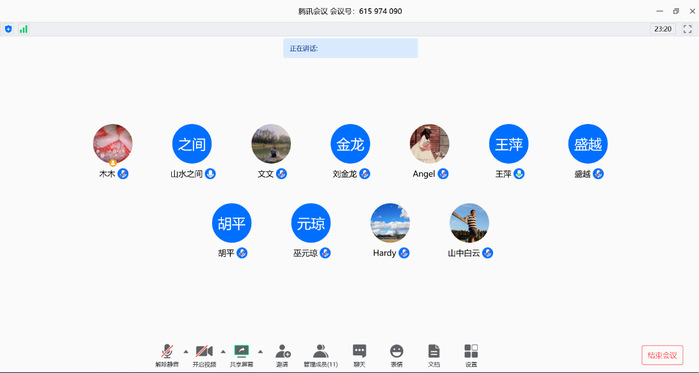
Task: Click the host badge on 木木 avatar
Action: [x=113, y=163]
